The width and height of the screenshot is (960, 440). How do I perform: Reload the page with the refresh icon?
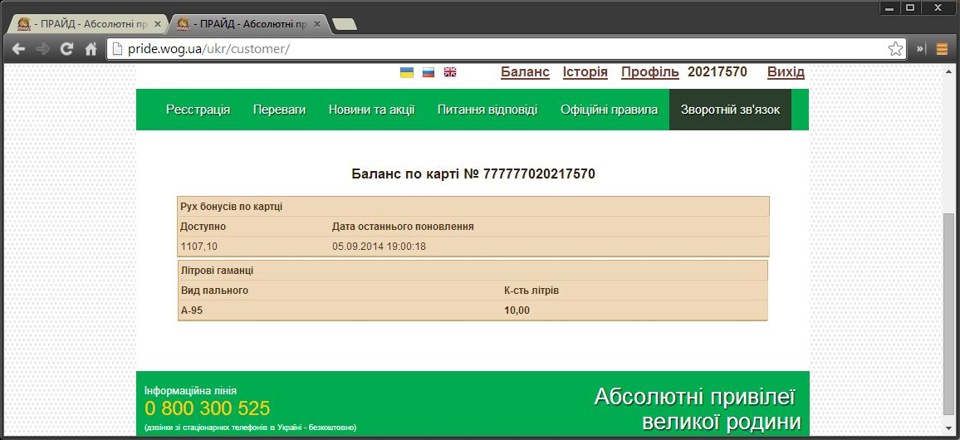pyautogui.click(x=66, y=49)
